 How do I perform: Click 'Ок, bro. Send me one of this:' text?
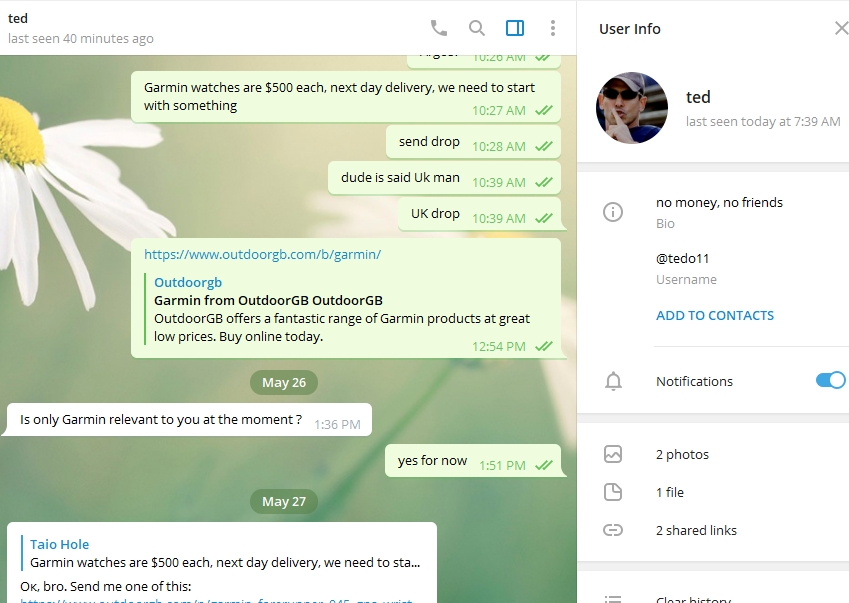click(x=106, y=586)
